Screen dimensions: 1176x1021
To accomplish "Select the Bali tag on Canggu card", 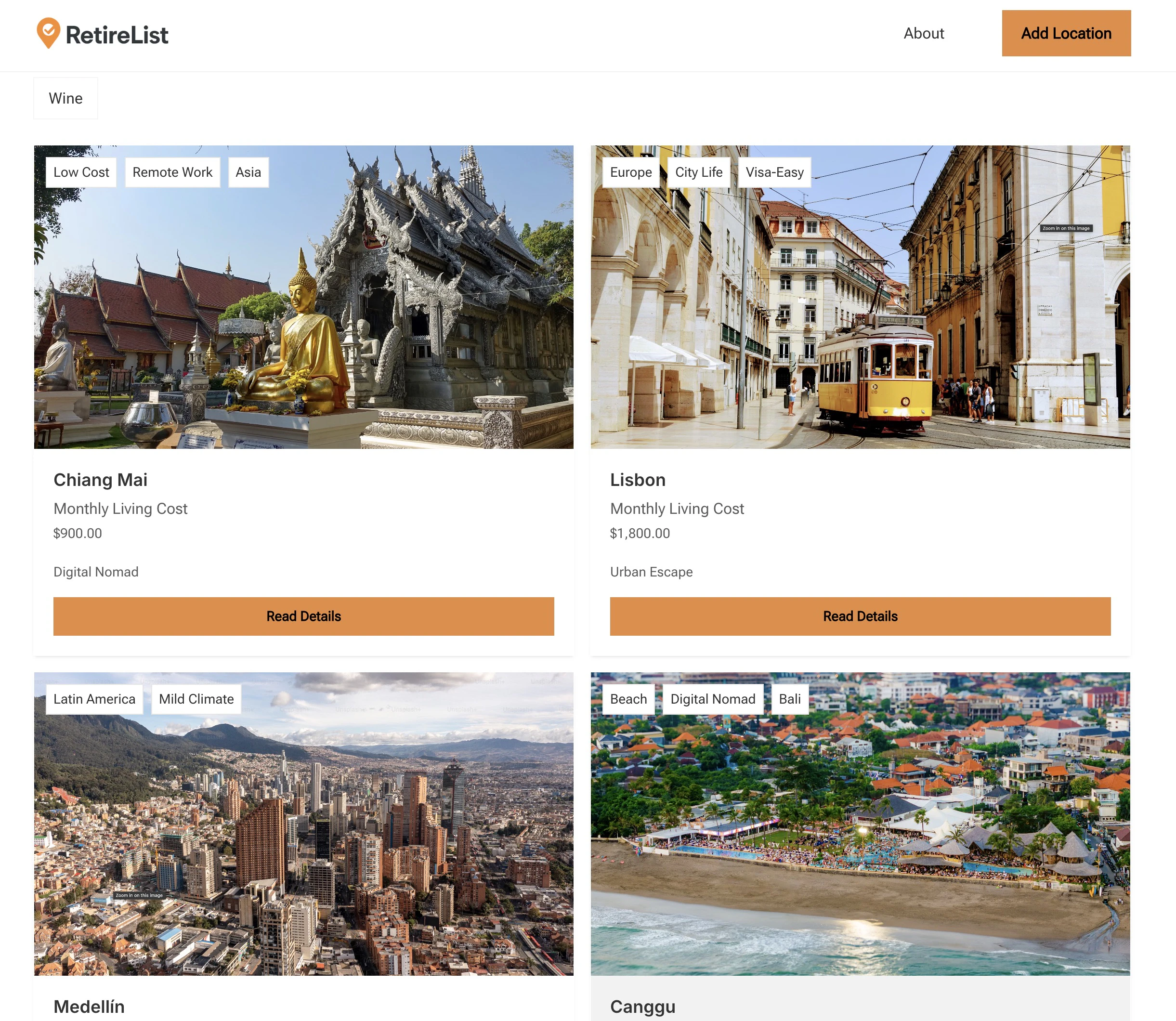I will tap(789, 698).
